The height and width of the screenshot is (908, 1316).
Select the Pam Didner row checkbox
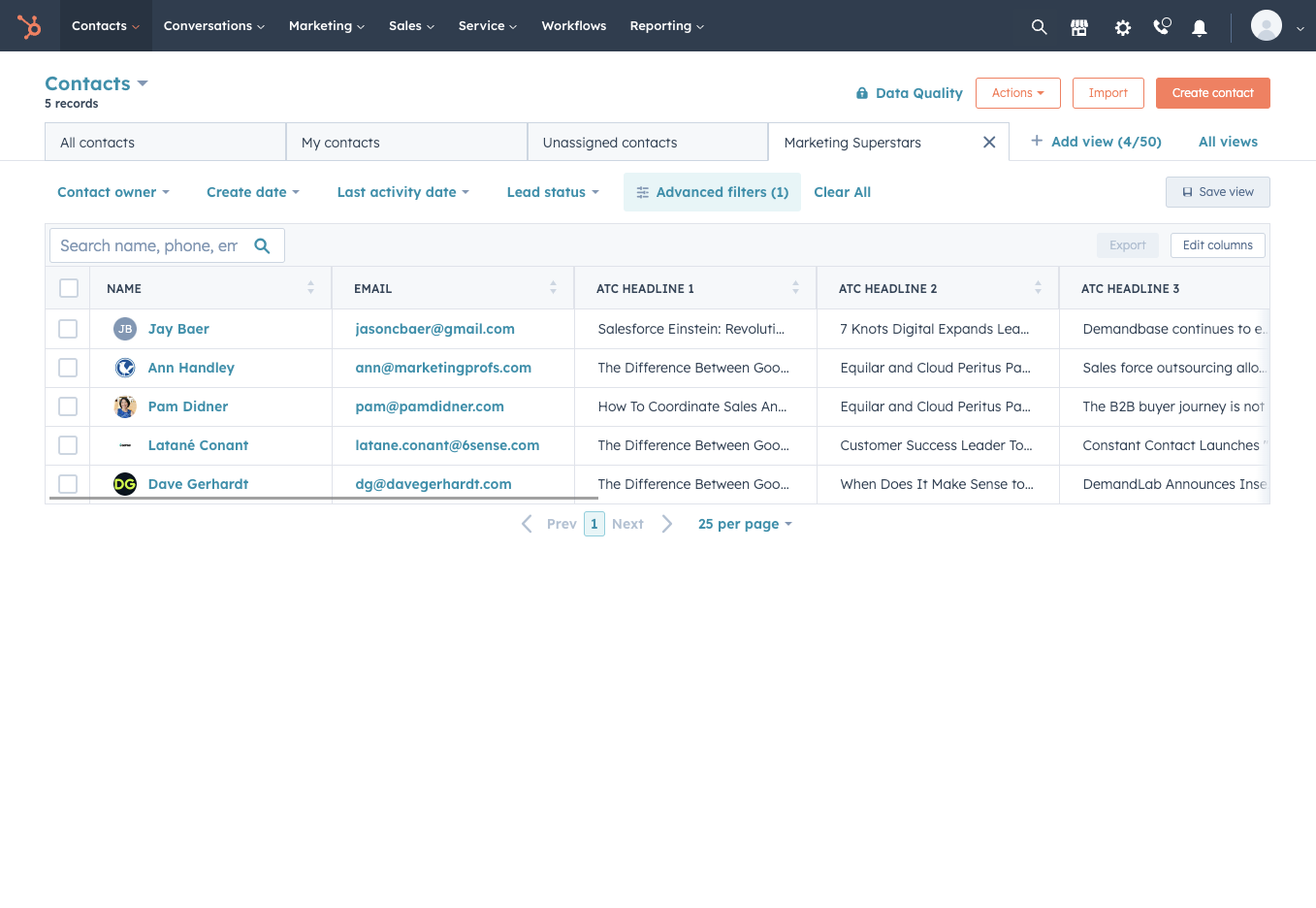pyautogui.click(x=68, y=406)
